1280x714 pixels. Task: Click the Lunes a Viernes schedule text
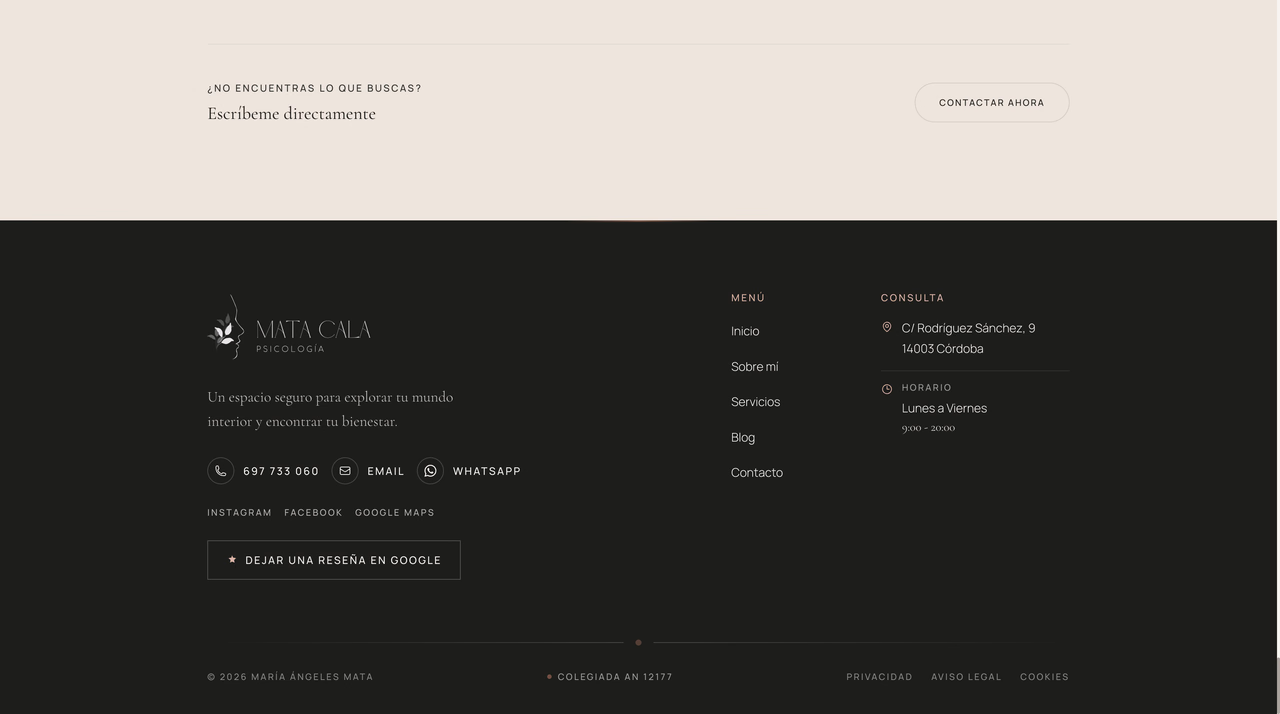(x=944, y=408)
